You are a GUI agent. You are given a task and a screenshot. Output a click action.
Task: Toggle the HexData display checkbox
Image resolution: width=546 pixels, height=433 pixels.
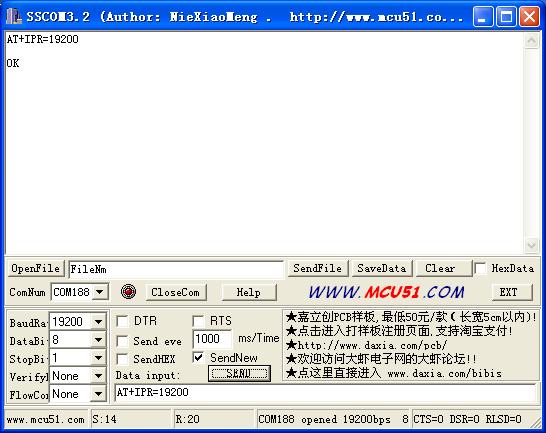pos(481,268)
